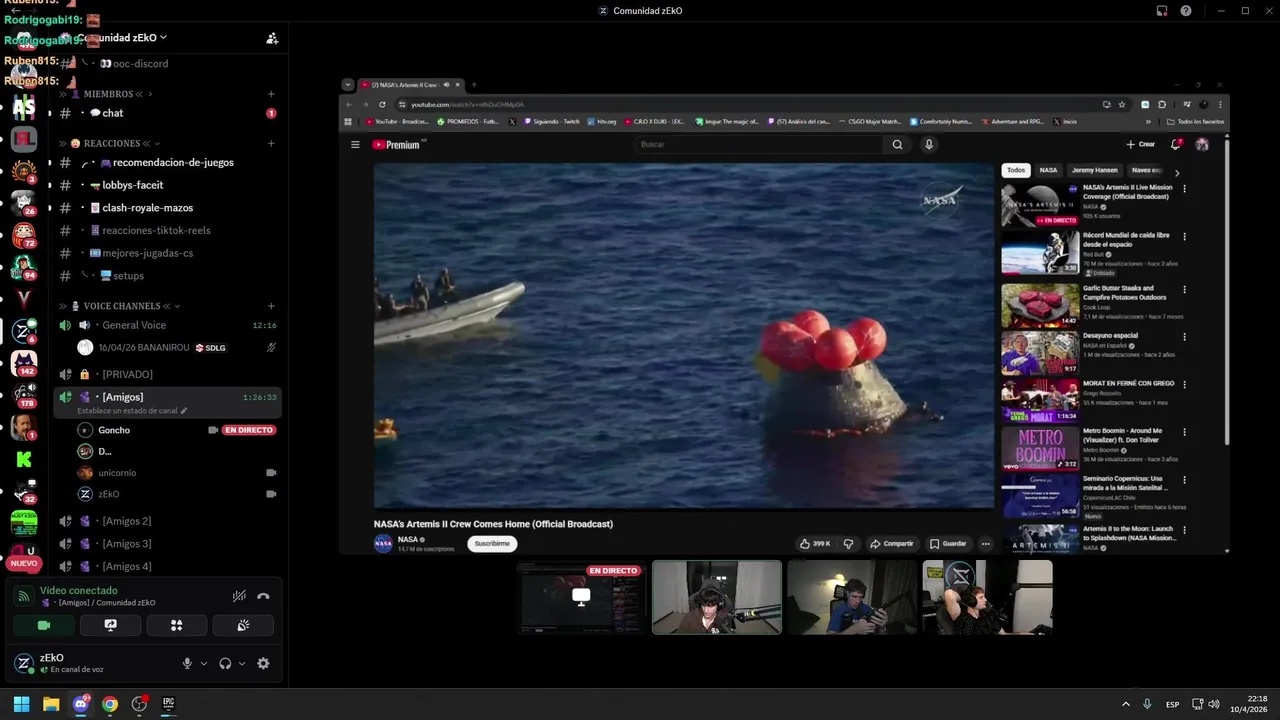Click the EN DIRECTO badge next to Goncho
Viewport: 1280px width, 720px height.
pos(249,430)
